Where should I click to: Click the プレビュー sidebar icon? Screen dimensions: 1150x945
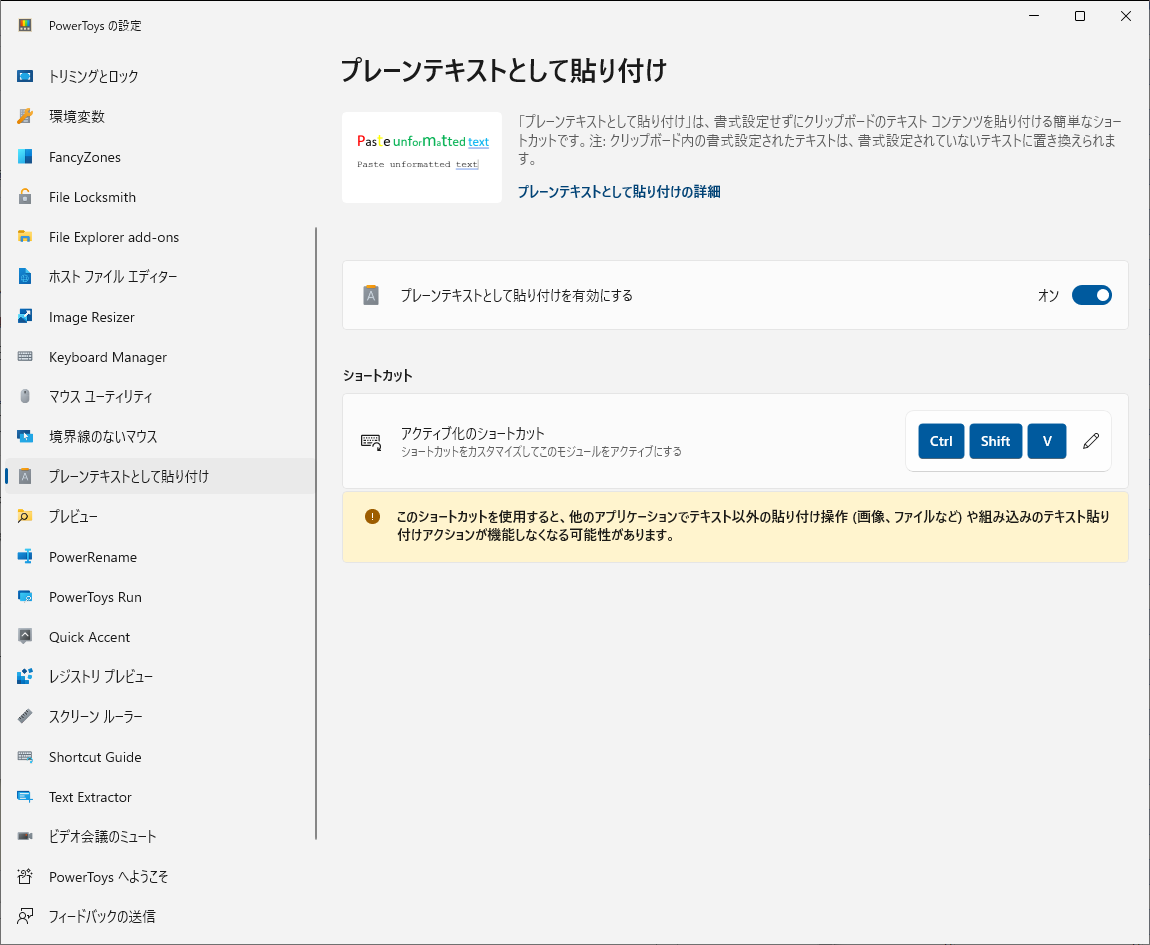click(x=25, y=517)
